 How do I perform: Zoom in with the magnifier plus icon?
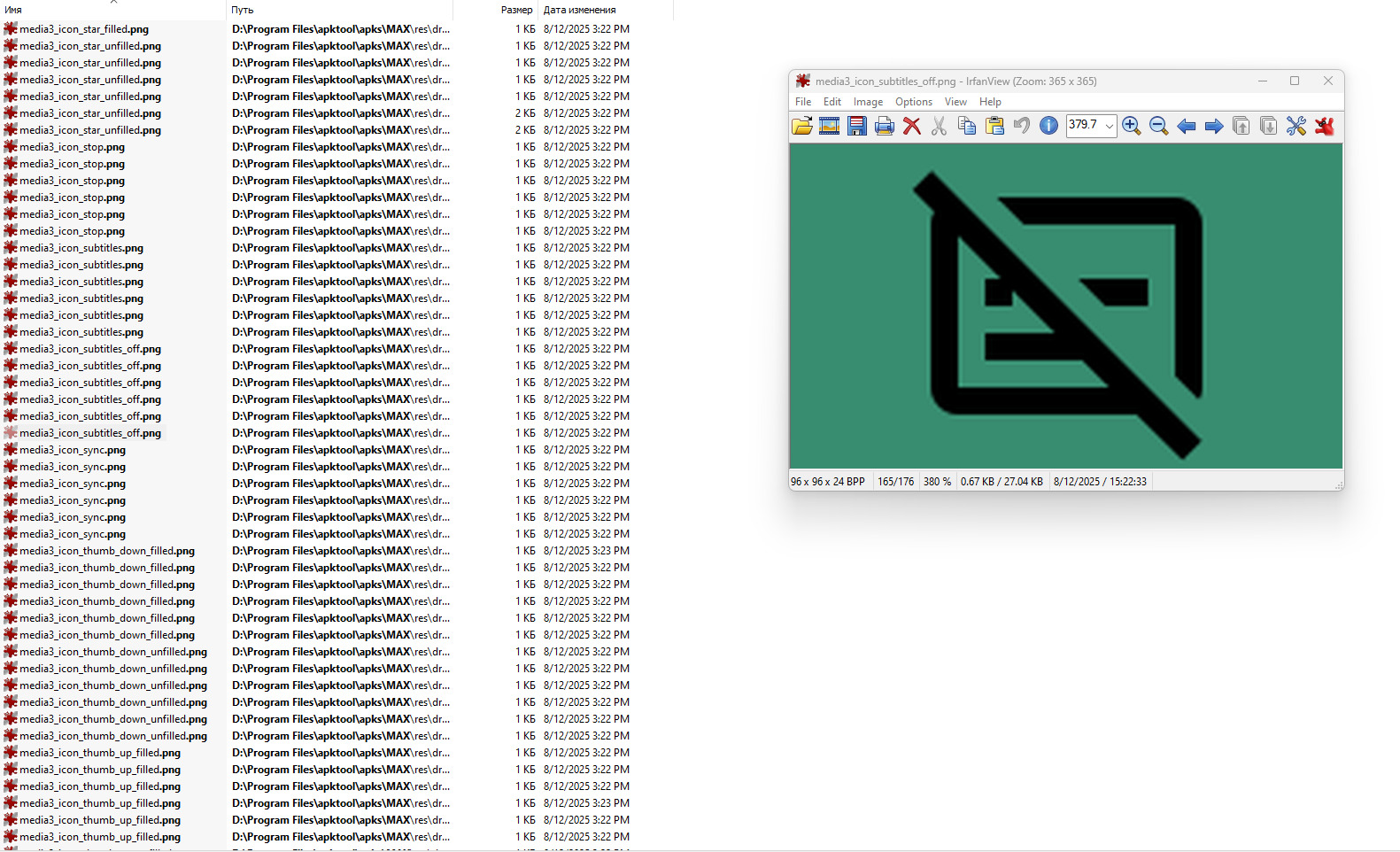click(x=1132, y=126)
